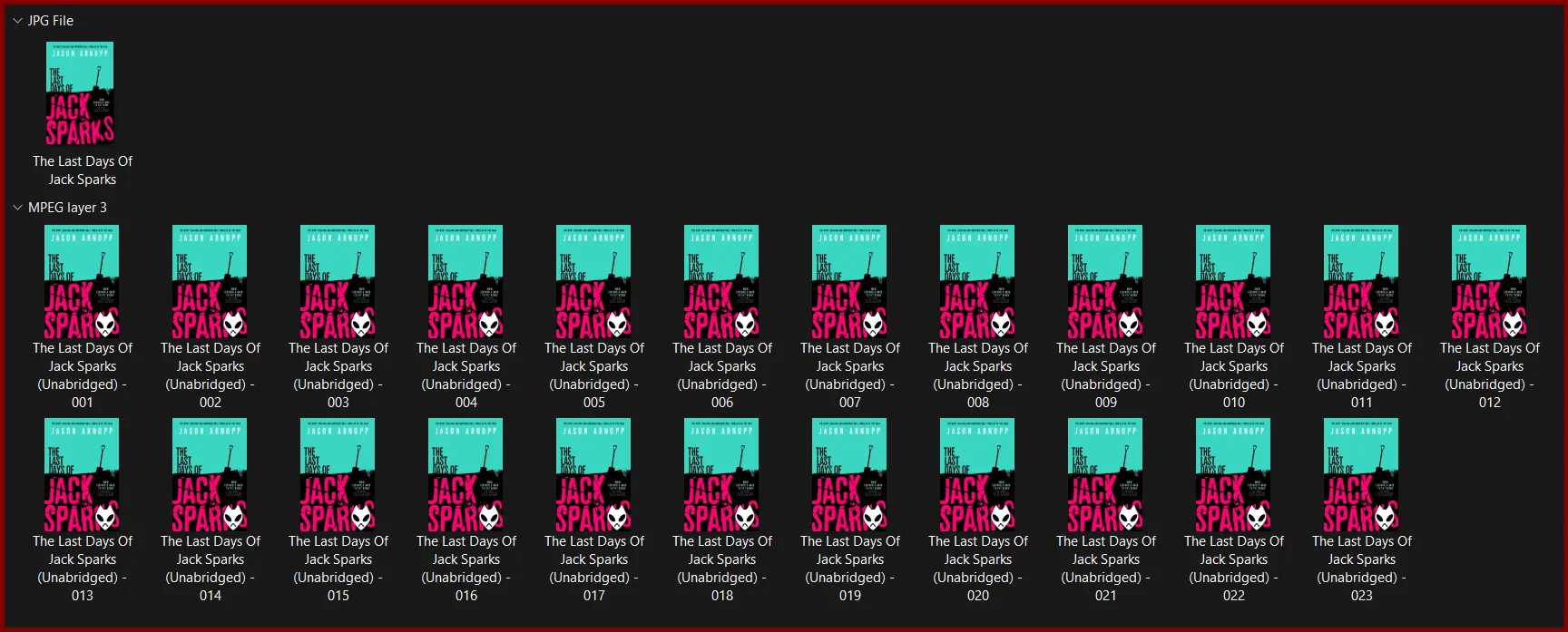1568x632 pixels.
Task: Select MP3 file thumbnail numbered 017
Action: 594,474
